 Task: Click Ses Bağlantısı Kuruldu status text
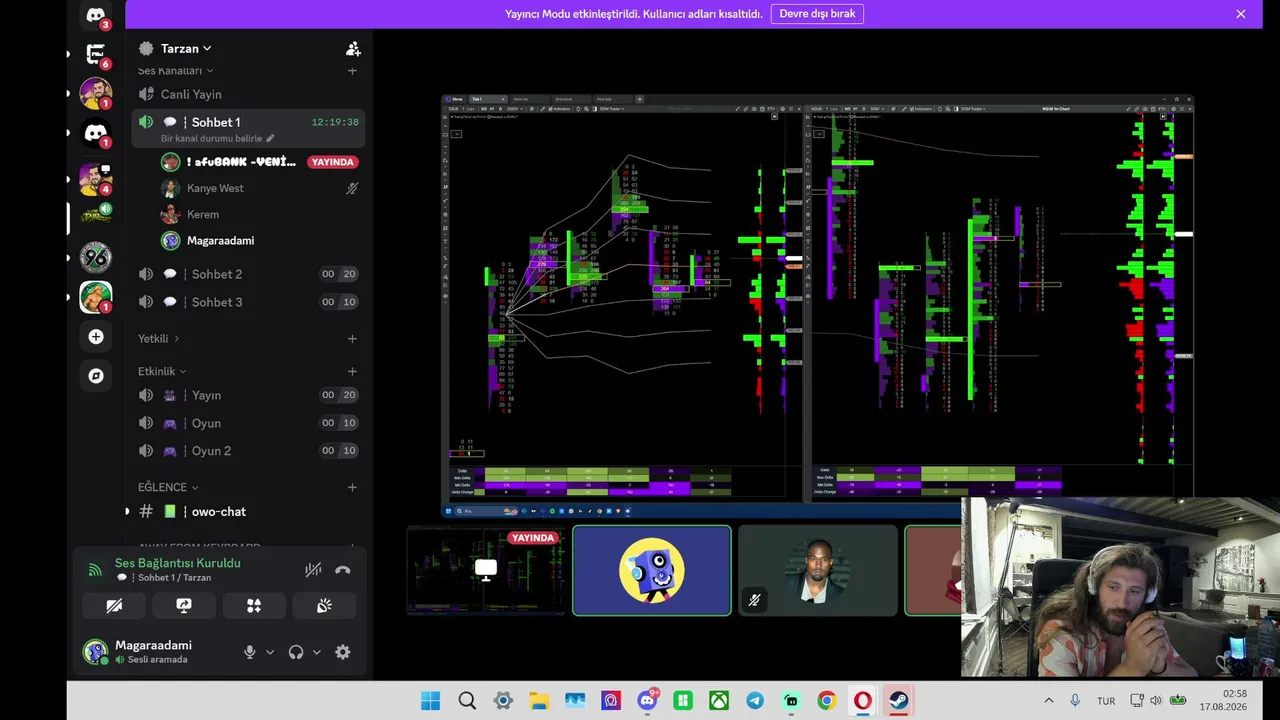coord(178,563)
